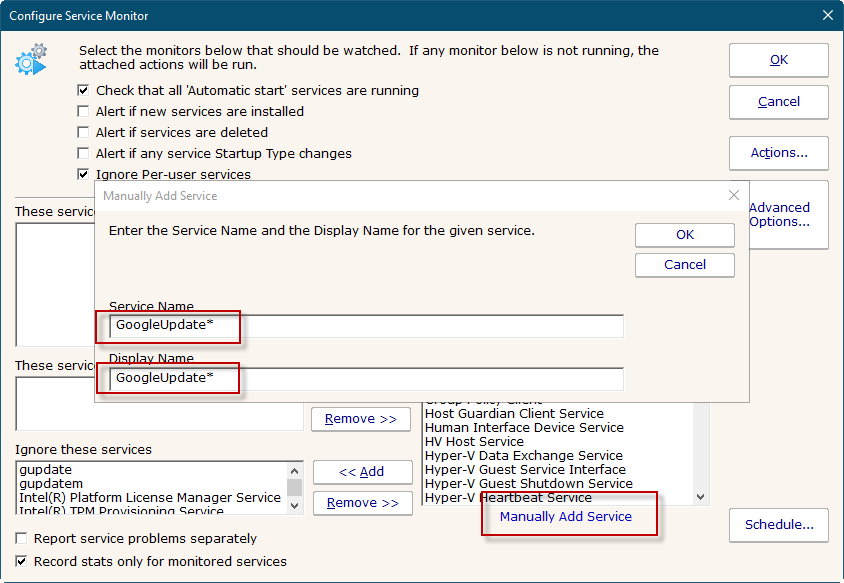Screen dimensions: 844x583
Task: Enable alert for service Startup Type changes
Action: pyautogui.click(x=83, y=154)
